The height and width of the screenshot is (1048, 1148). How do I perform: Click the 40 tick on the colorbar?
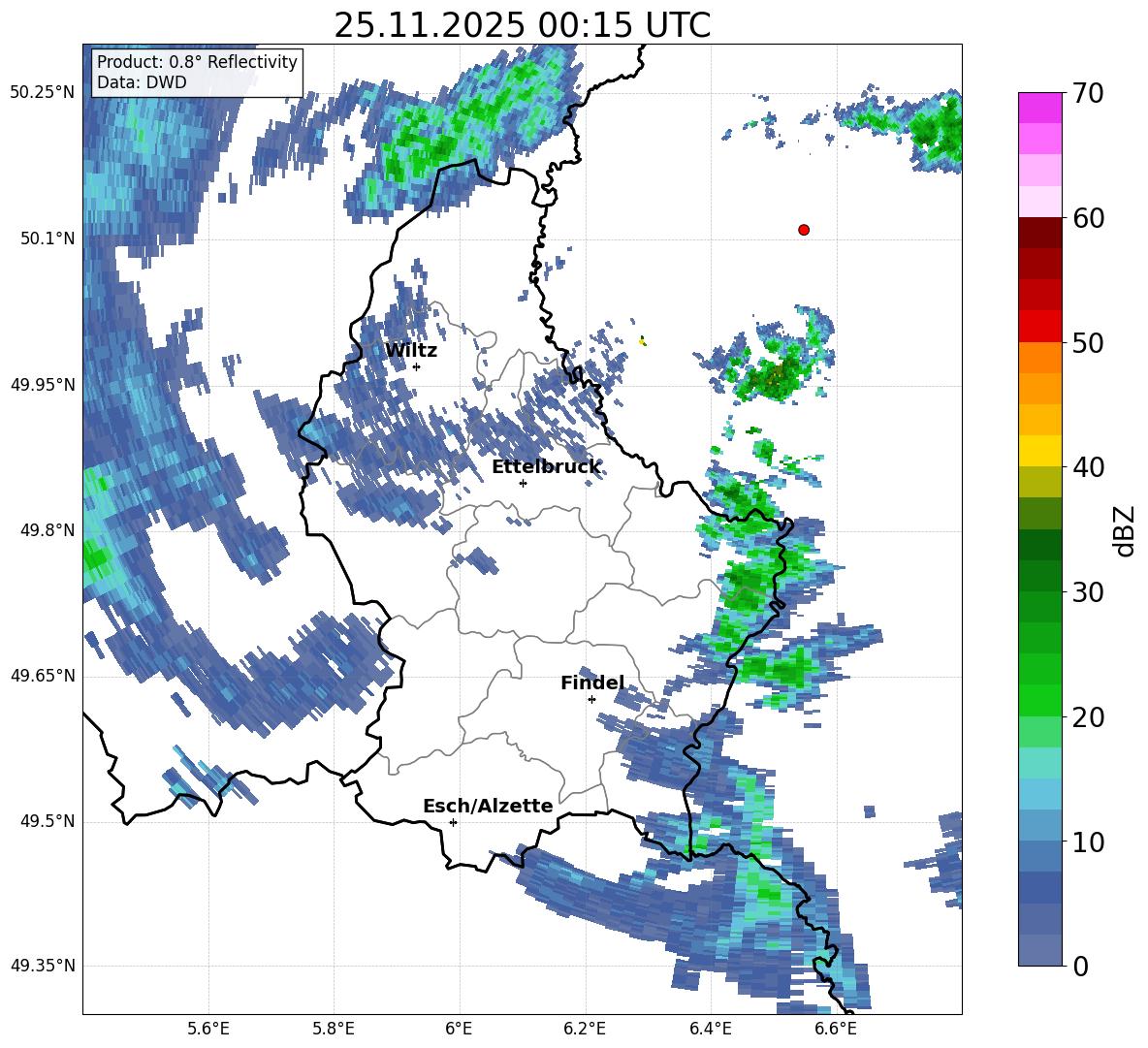pos(1088,467)
